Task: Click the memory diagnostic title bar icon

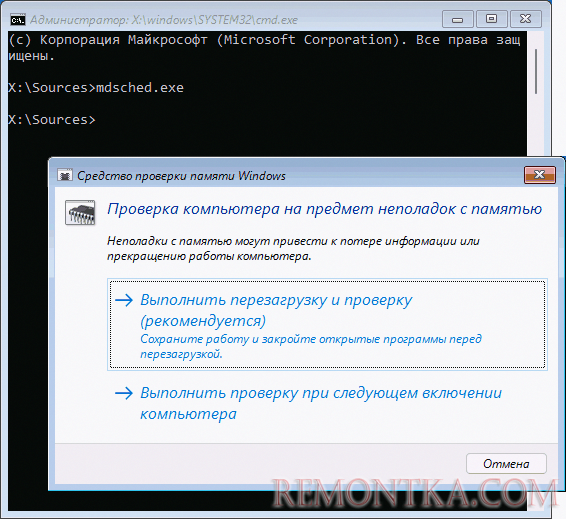Action: pos(65,176)
